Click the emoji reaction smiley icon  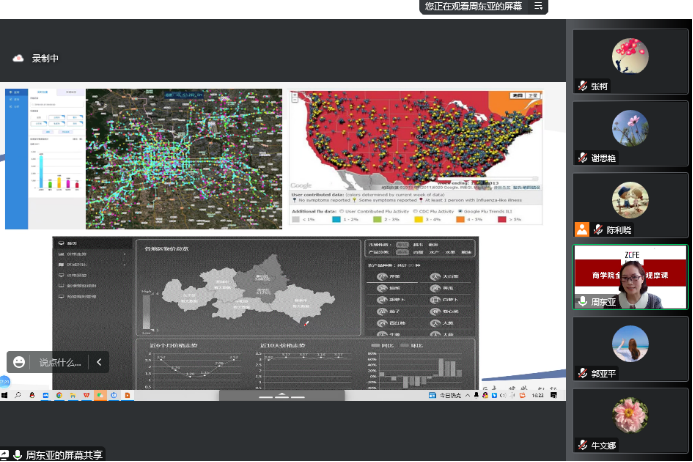(19, 362)
